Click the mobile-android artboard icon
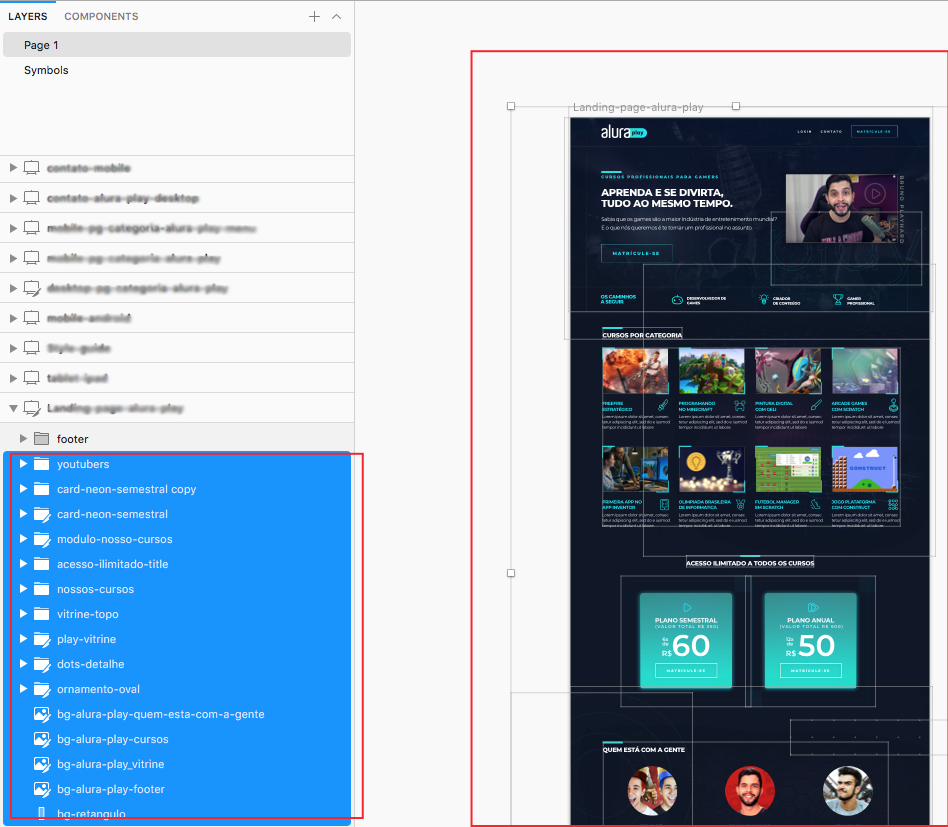This screenshot has width=948, height=827. [31, 318]
